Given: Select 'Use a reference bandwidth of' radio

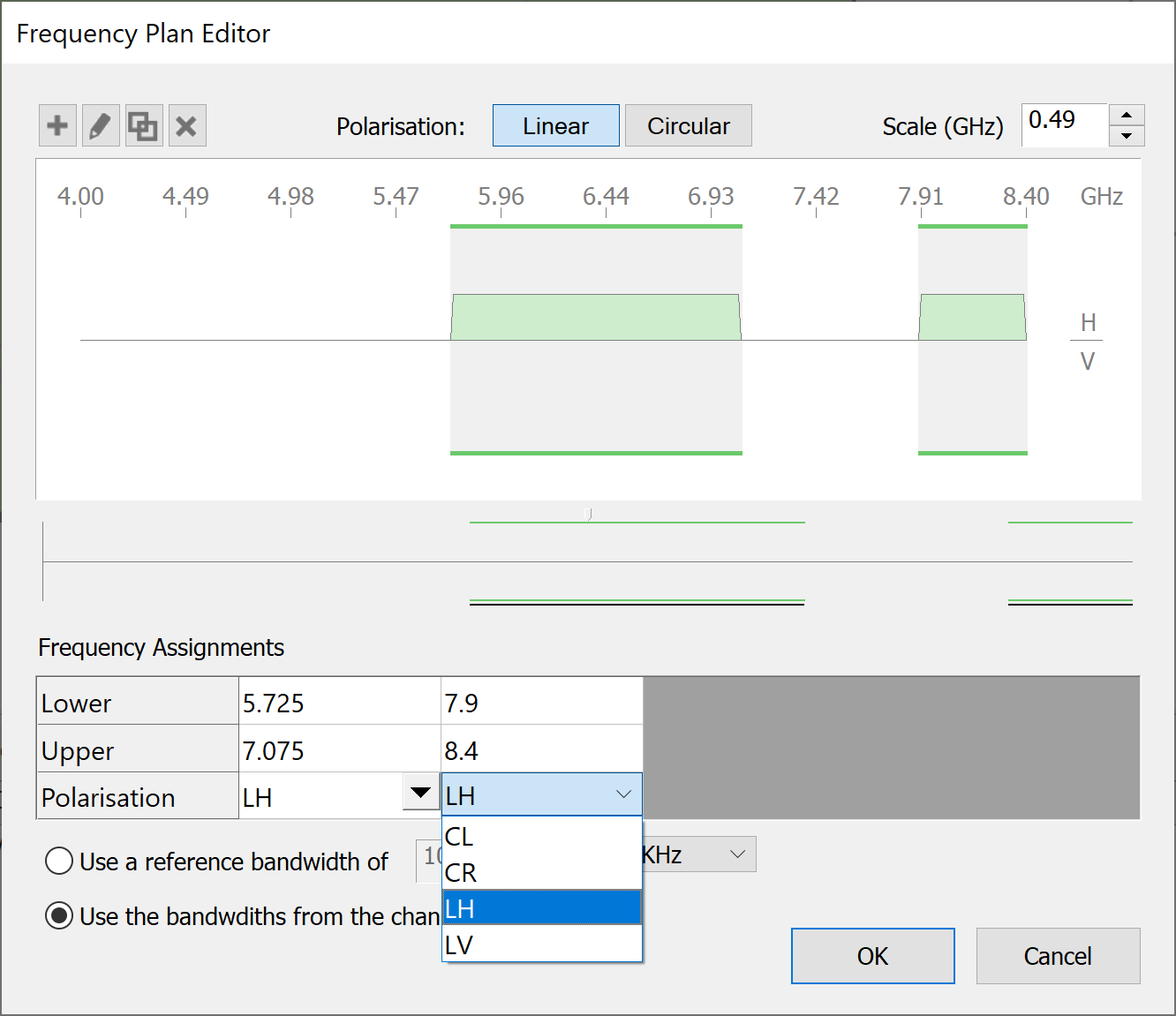Looking at the screenshot, I should [59, 861].
